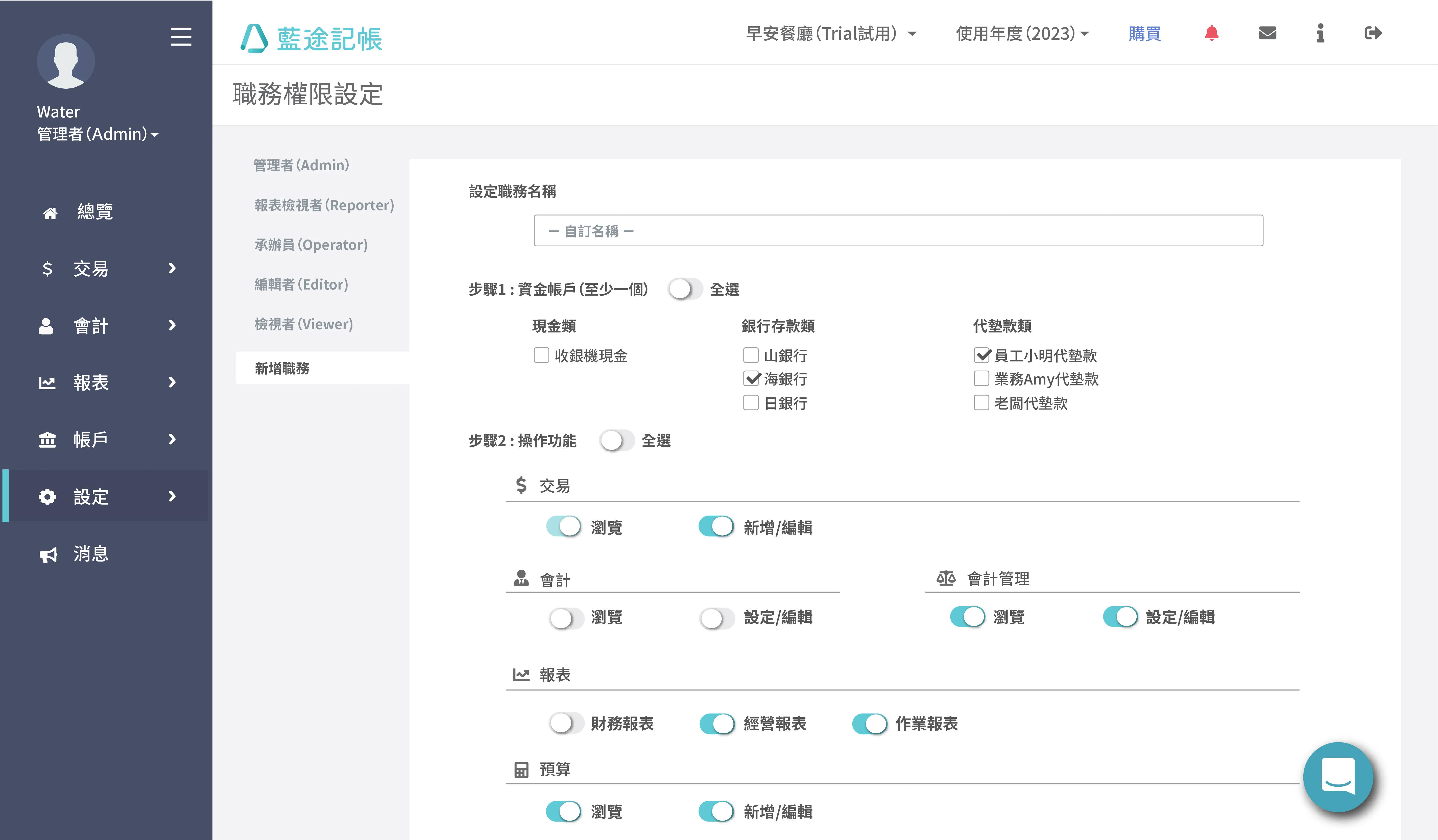
Task: Click the gear icon next to 設定
Action: (x=47, y=496)
